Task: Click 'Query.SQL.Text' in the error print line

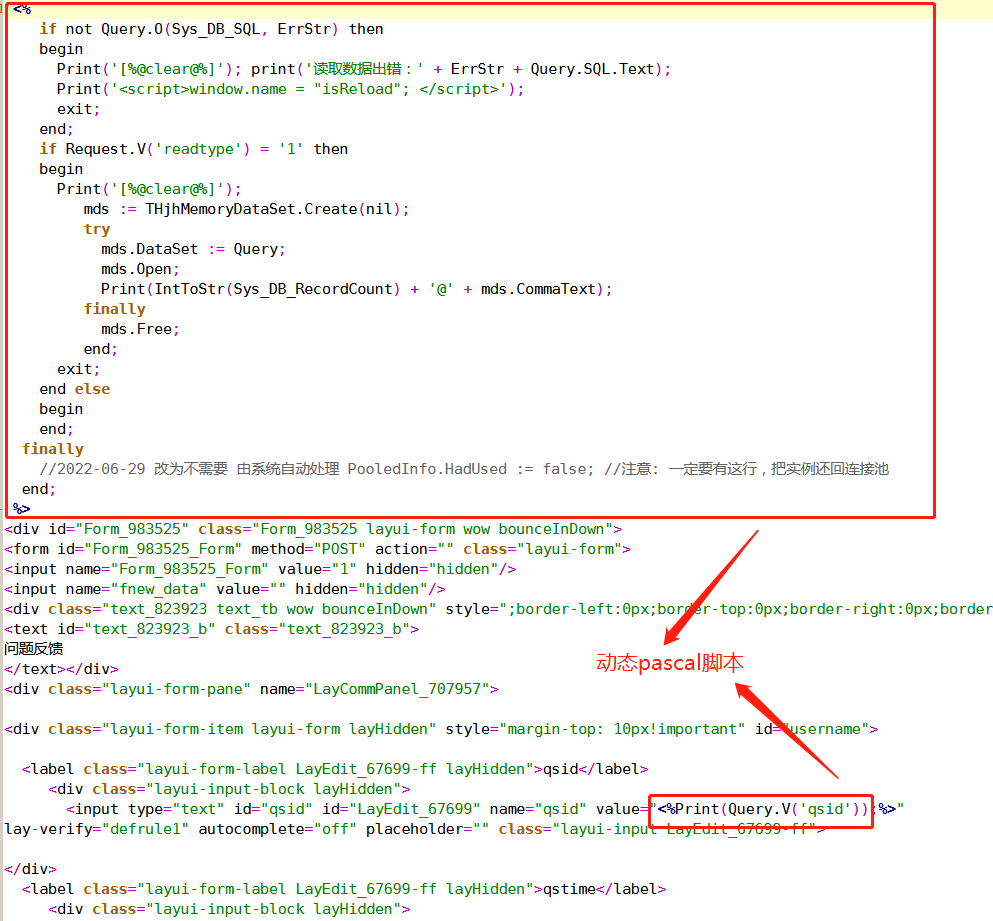Action: (x=592, y=69)
